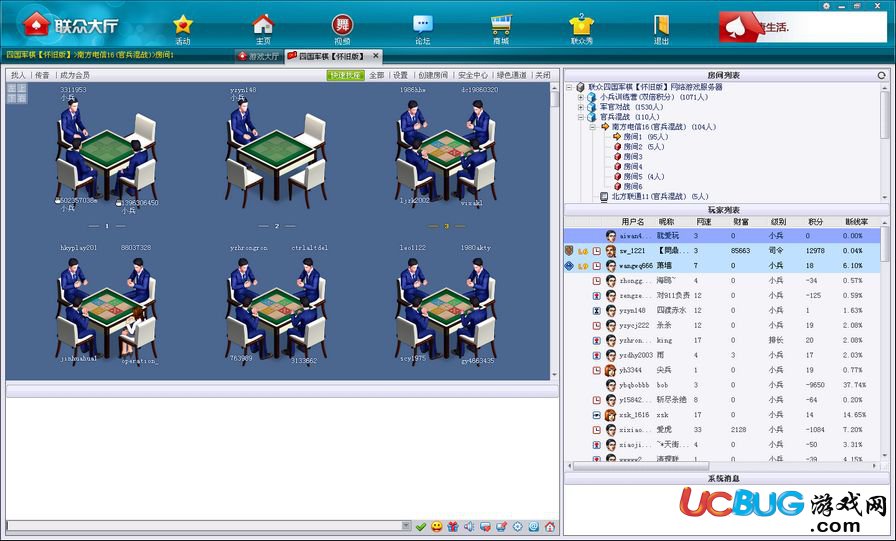Click 全部 in the toolbar
Image resolution: width=896 pixels, height=541 pixels.
(x=377, y=75)
